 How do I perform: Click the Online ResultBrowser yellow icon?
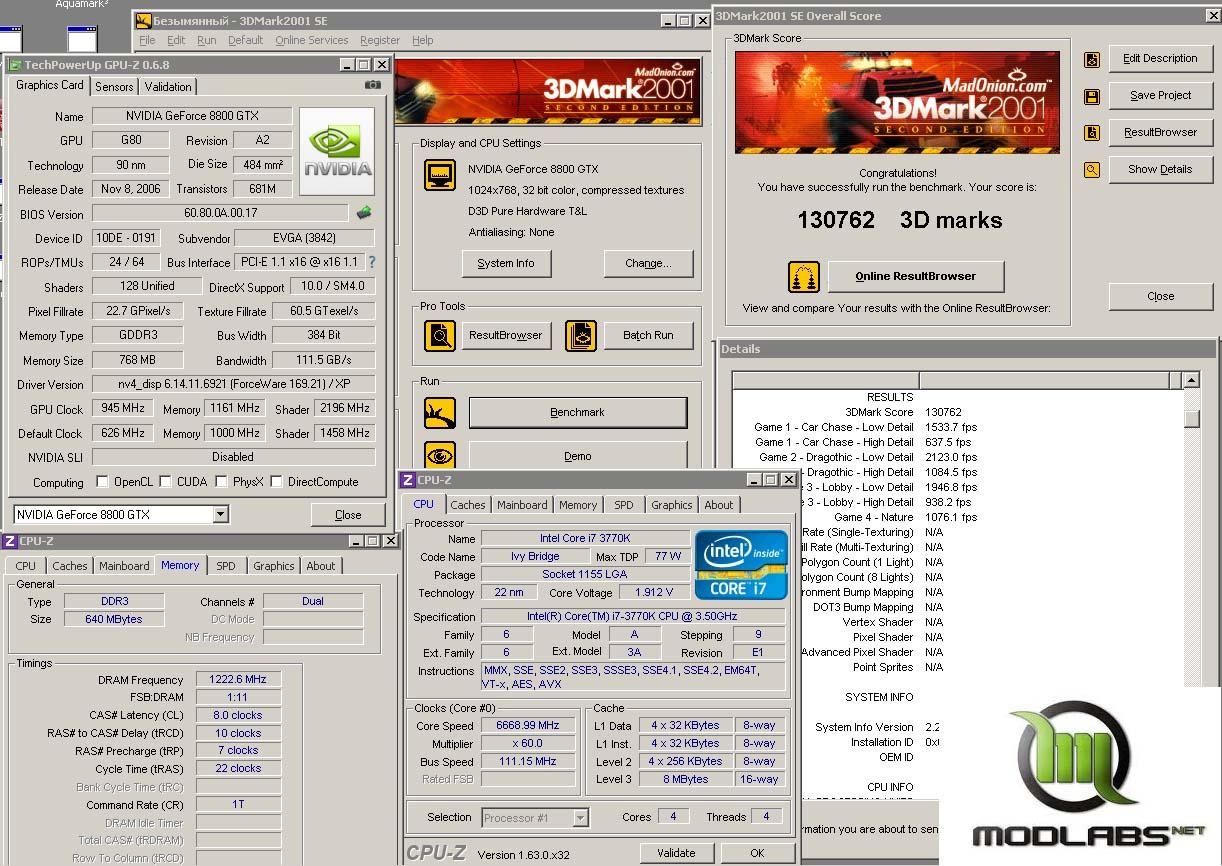pyautogui.click(x=804, y=277)
